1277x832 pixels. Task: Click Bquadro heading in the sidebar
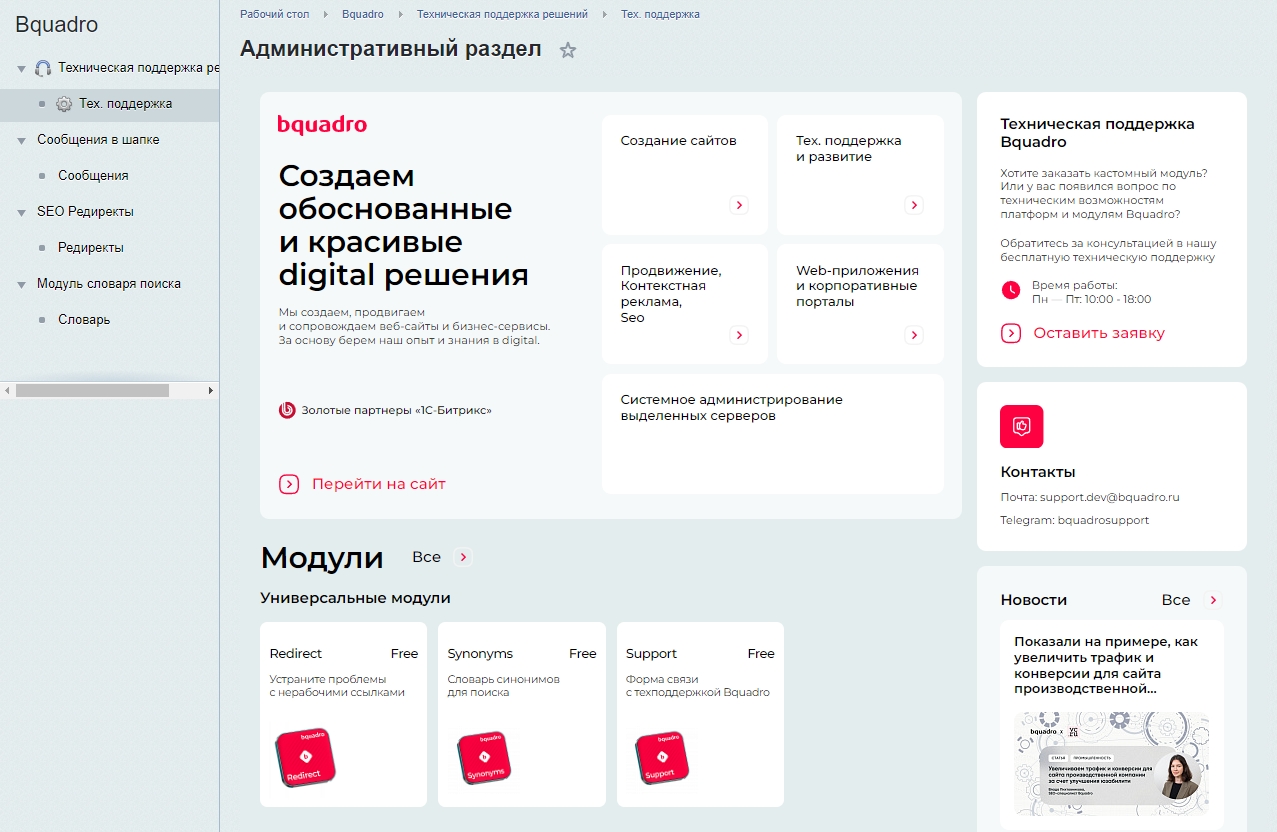tap(57, 26)
